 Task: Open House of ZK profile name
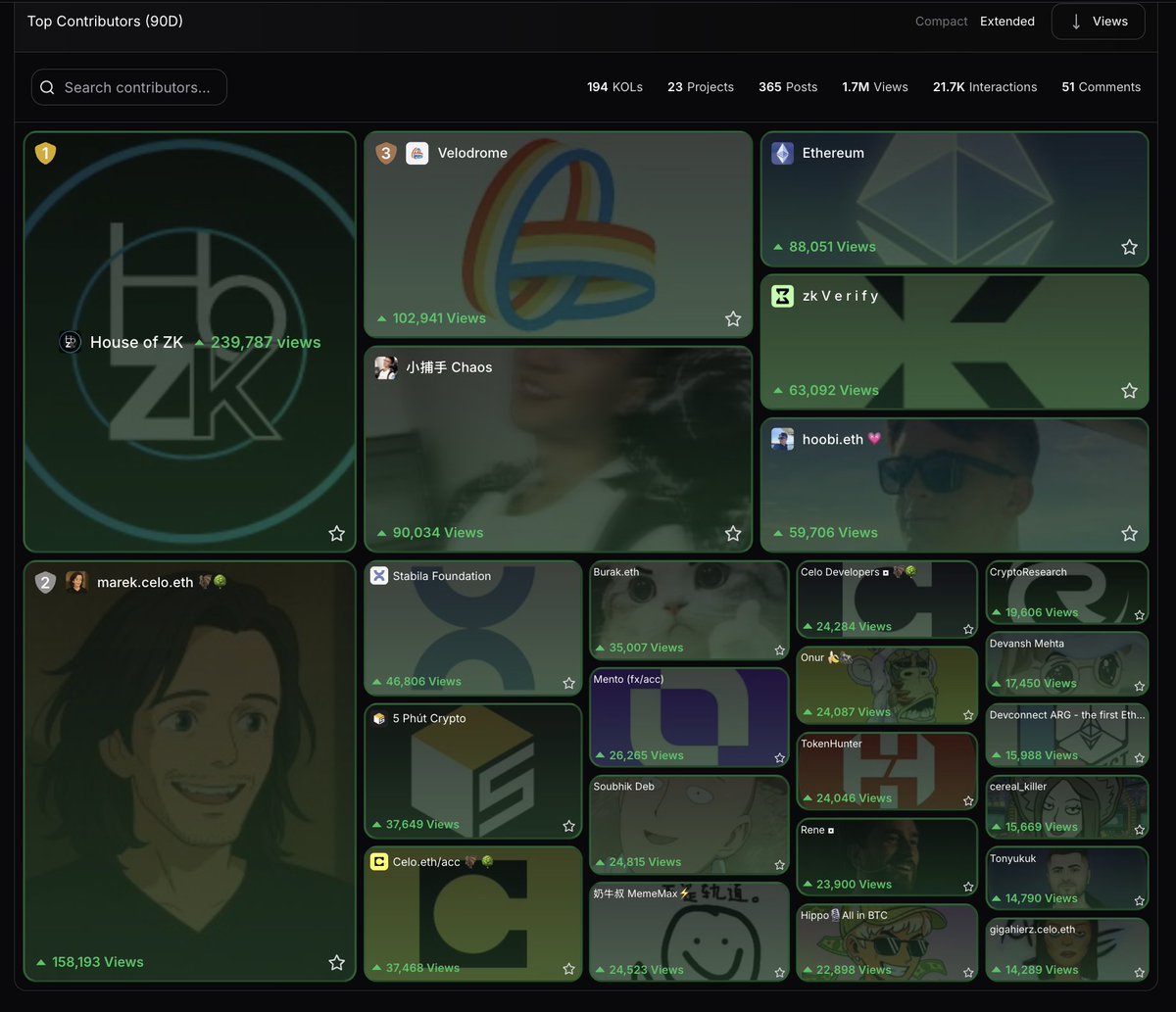click(x=137, y=343)
